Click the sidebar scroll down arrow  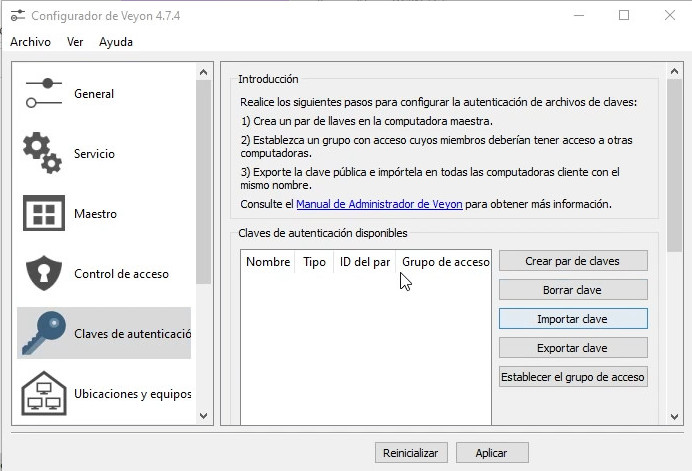pos(204,415)
